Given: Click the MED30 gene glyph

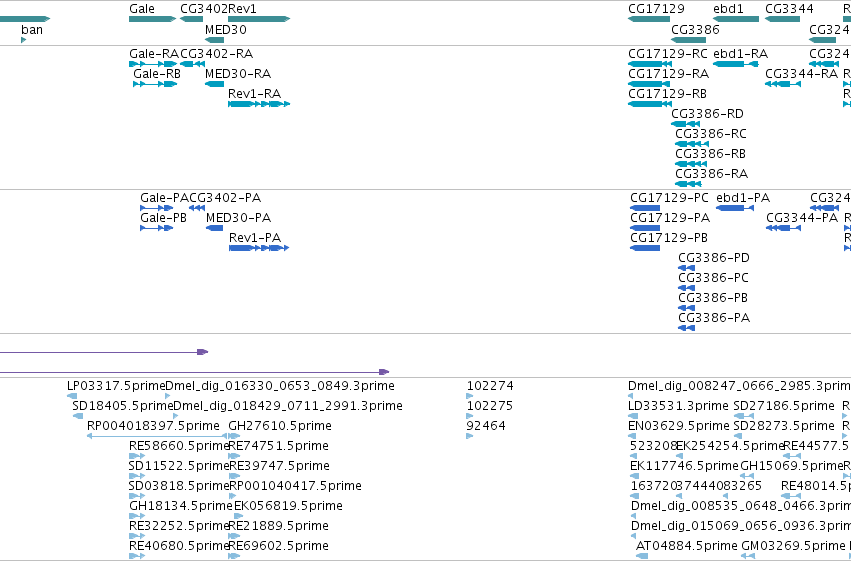Looking at the screenshot, I should pos(215,40).
